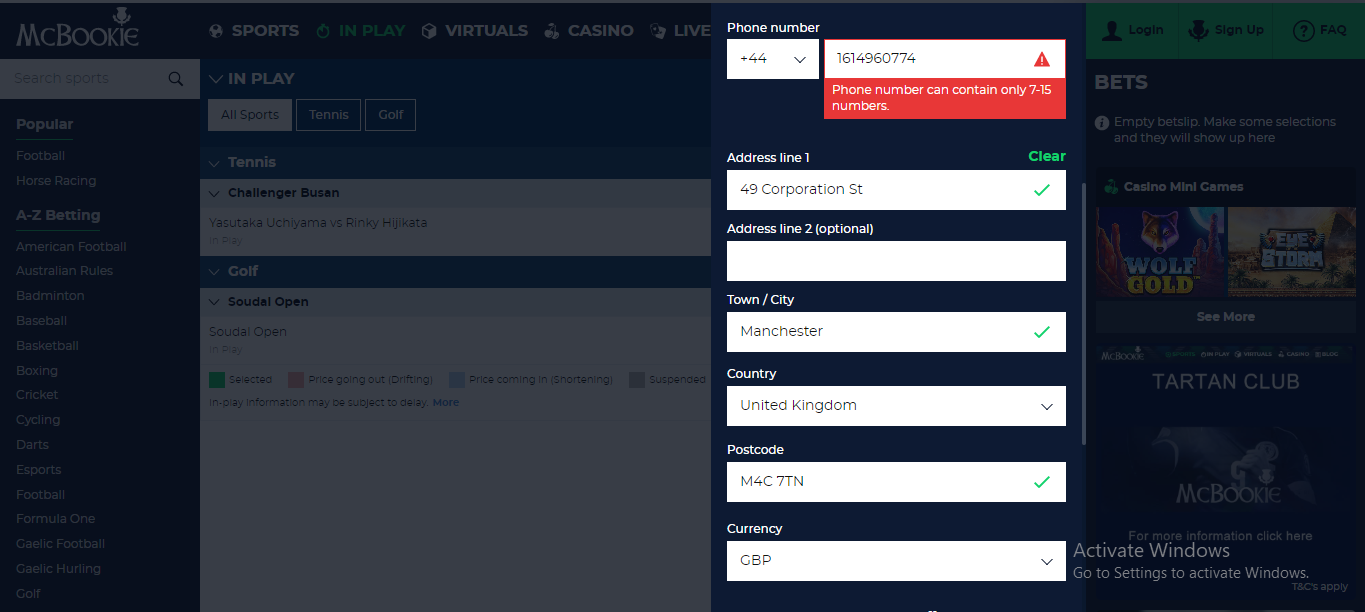This screenshot has width=1365, height=612.
Task: Click the Casino chips icon
Action: tap(552, 31)
